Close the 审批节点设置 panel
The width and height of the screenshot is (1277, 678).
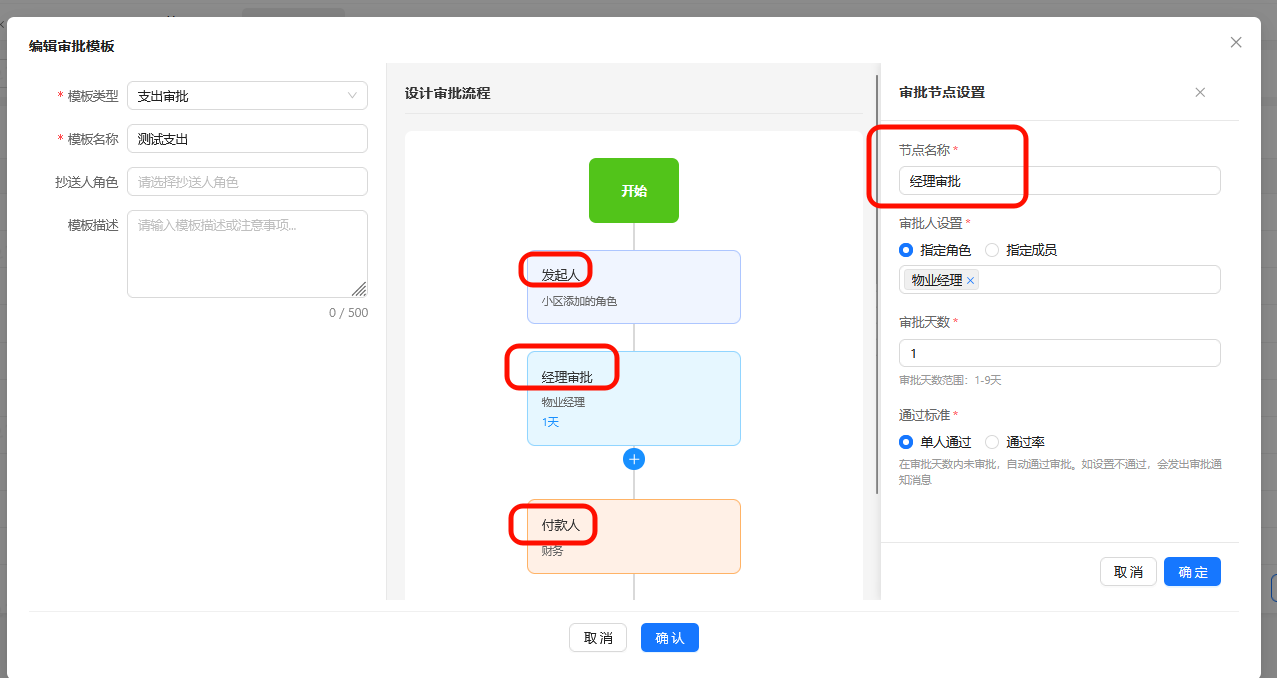pos(1200,92)
